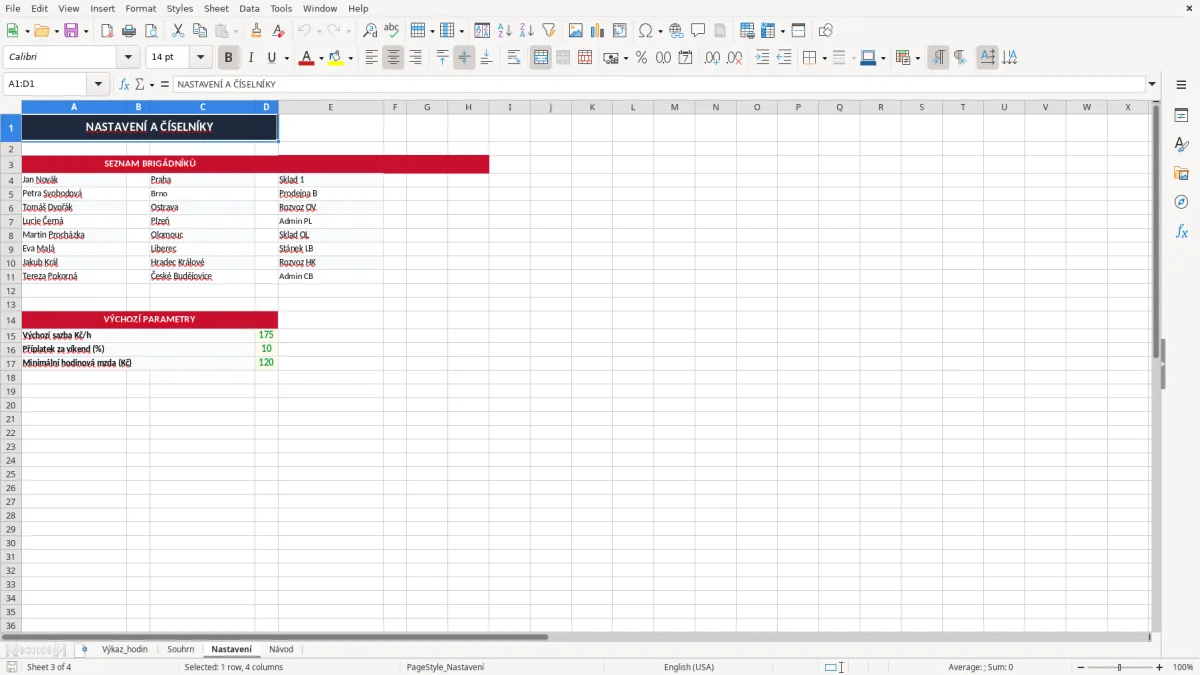Click the Save document icon
Image resolution: width=1200 pixels, height=675 pixels.
pyautogui.click(x=71, y=31)
